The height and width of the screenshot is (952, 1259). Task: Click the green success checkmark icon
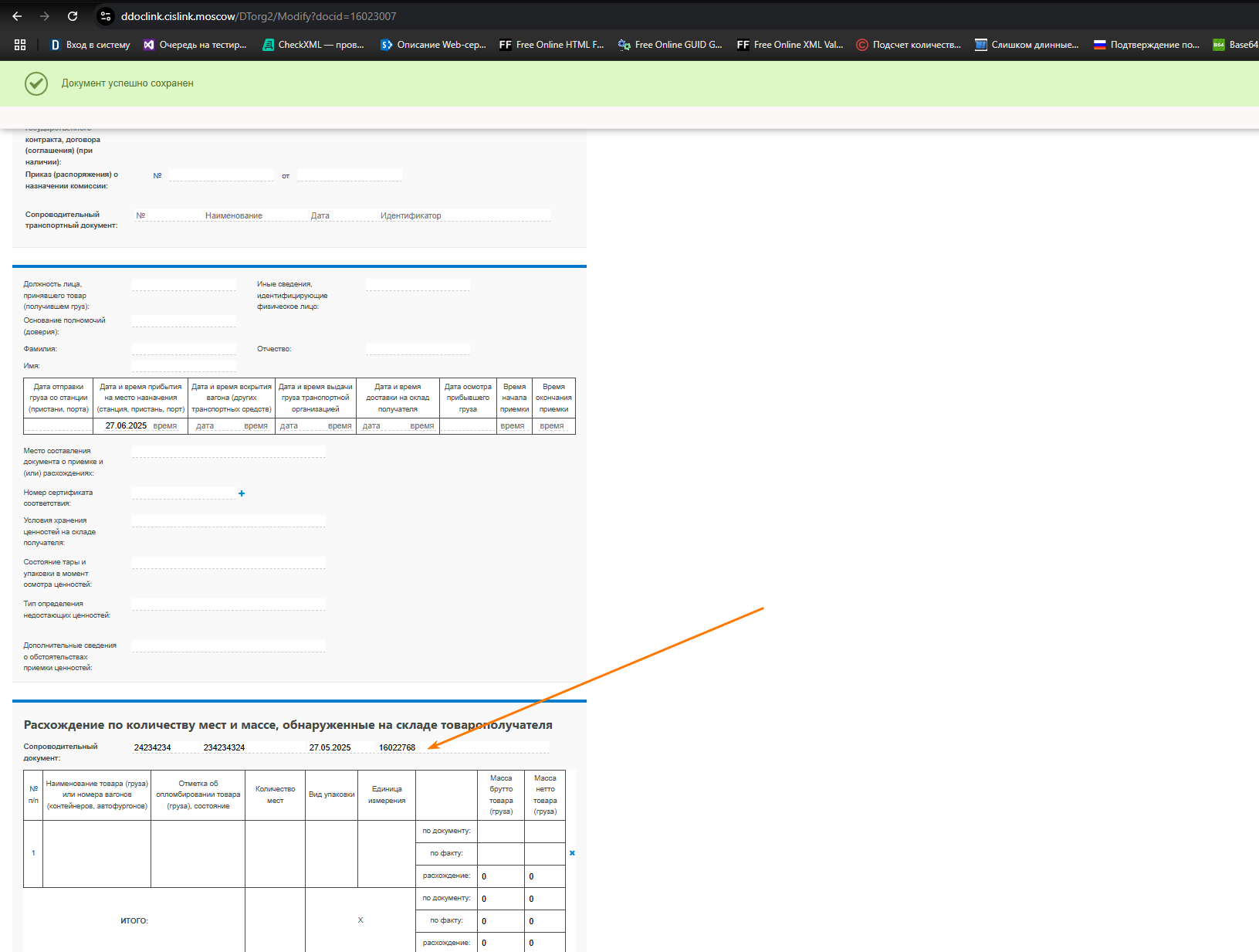36,83
